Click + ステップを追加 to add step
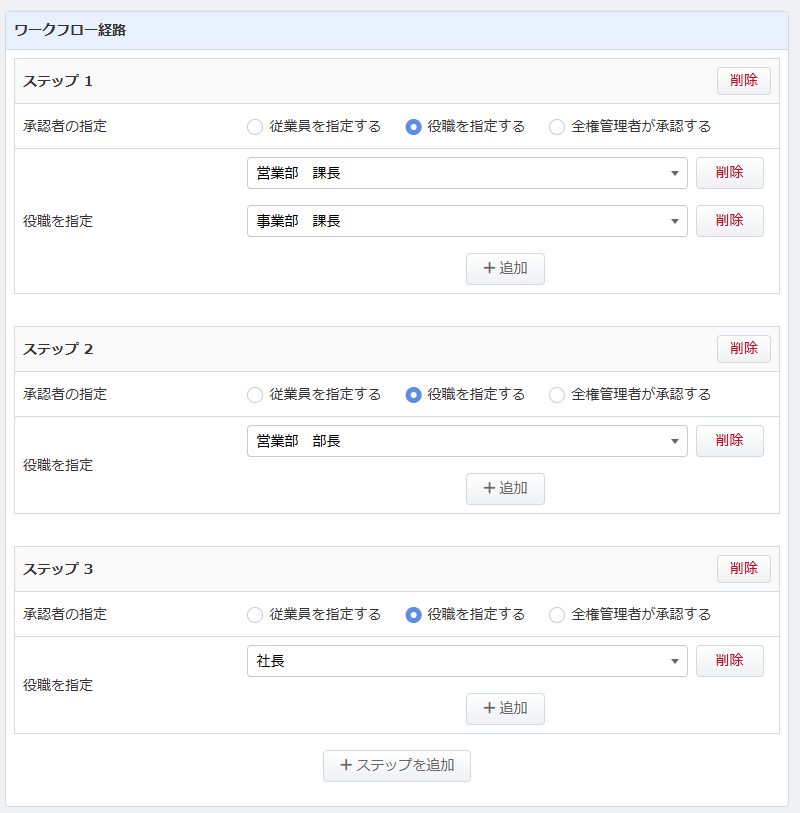 pyautogui.click(x=397, y=766)
